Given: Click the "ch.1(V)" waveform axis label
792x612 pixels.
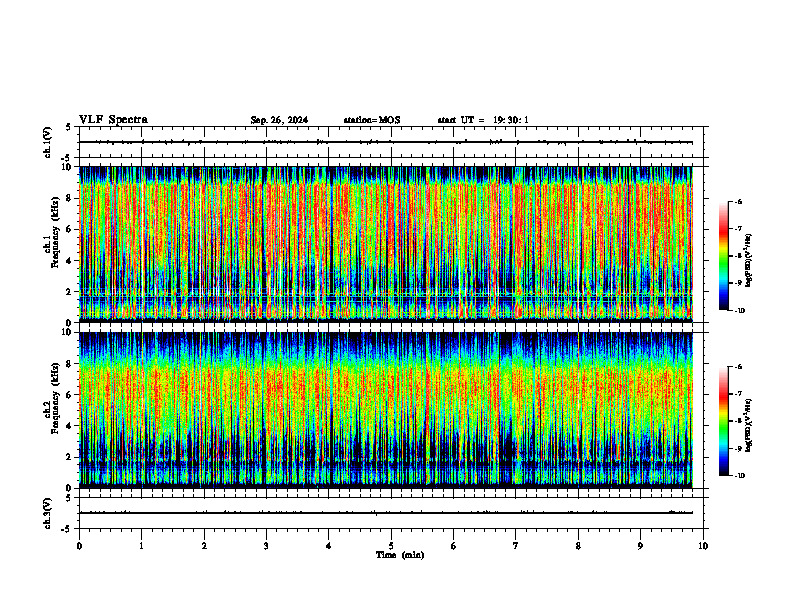Looking at the screenshot, I should tap(48, 142).
